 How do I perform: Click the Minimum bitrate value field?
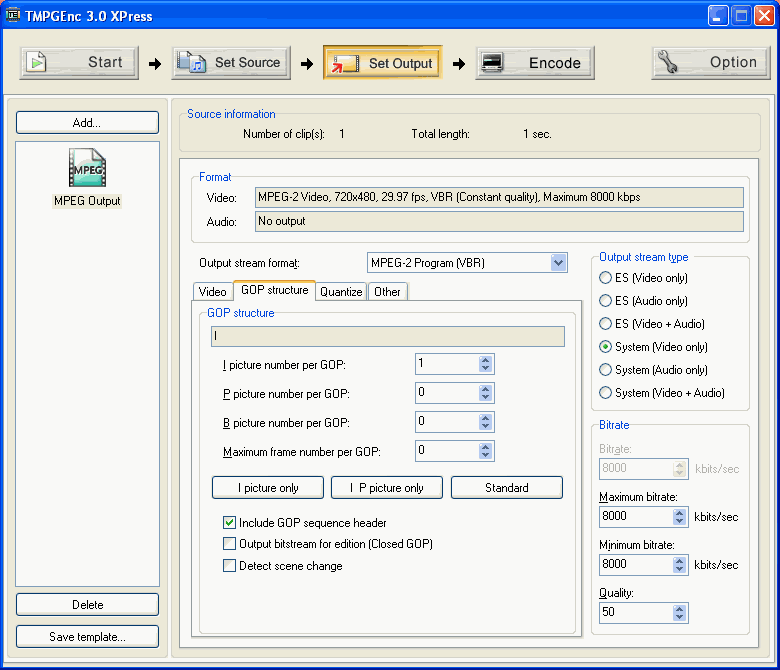pyautogui.click(x=636, y=565)
